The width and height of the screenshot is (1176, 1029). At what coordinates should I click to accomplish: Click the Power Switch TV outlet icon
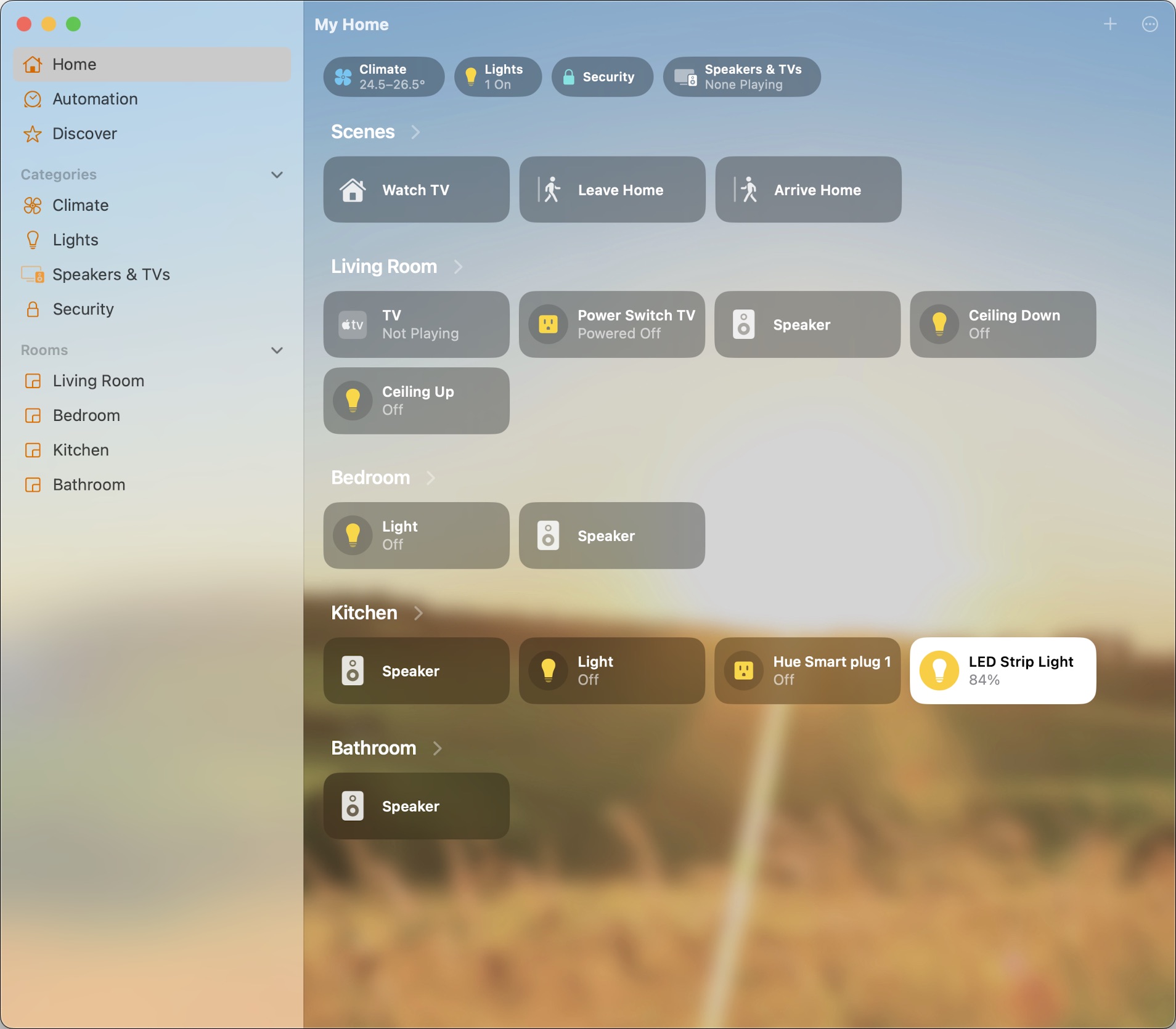coord(548,325)
